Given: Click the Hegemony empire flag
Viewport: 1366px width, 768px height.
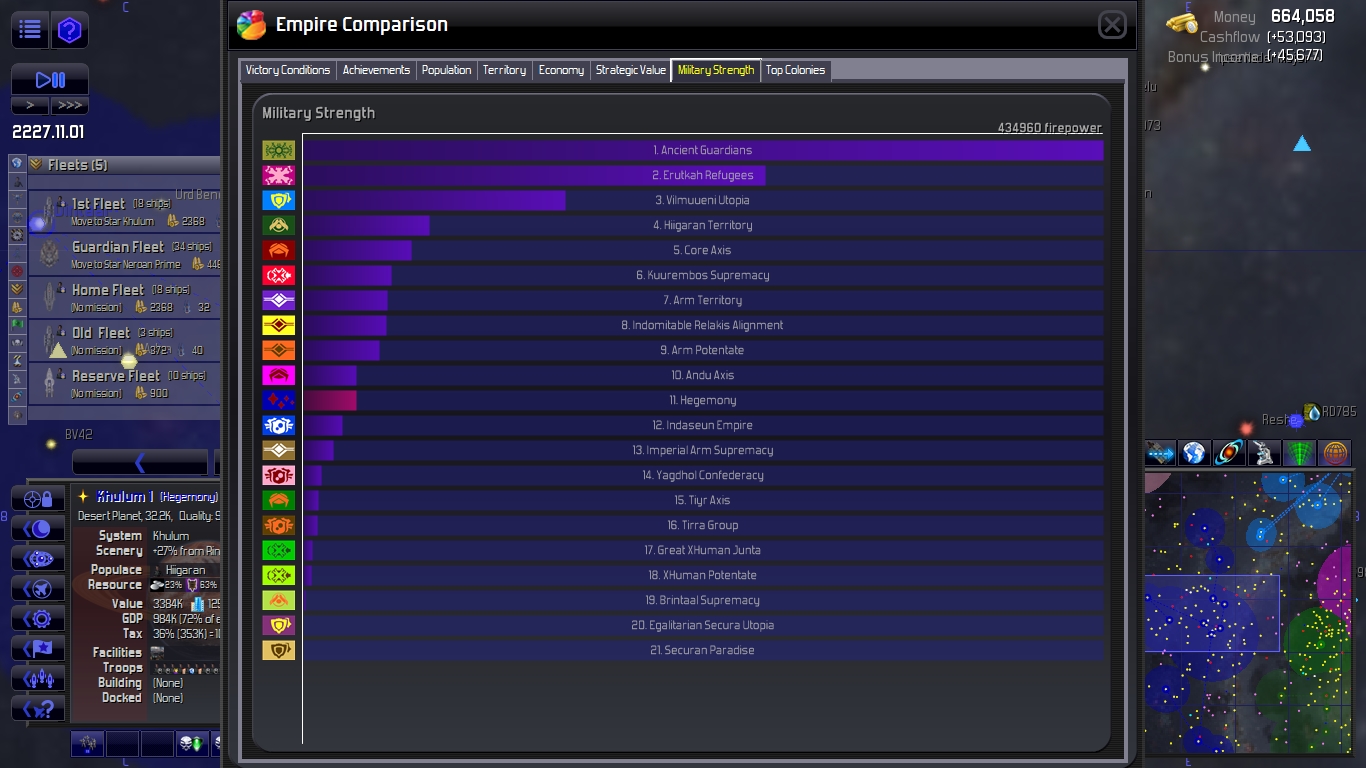Looking at the screenshot, I should [279, 400].
